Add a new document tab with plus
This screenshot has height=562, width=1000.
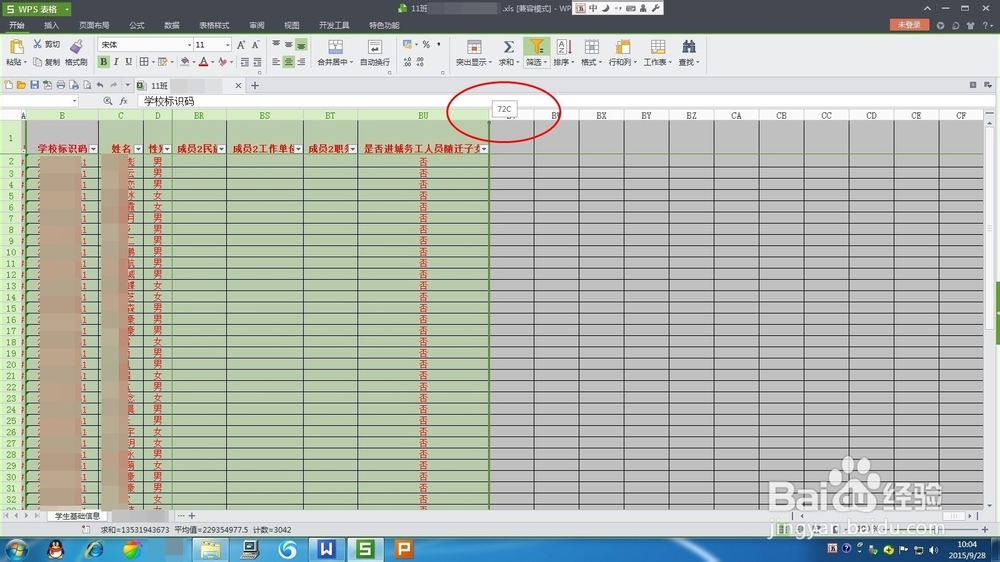[x=254, y=85]
